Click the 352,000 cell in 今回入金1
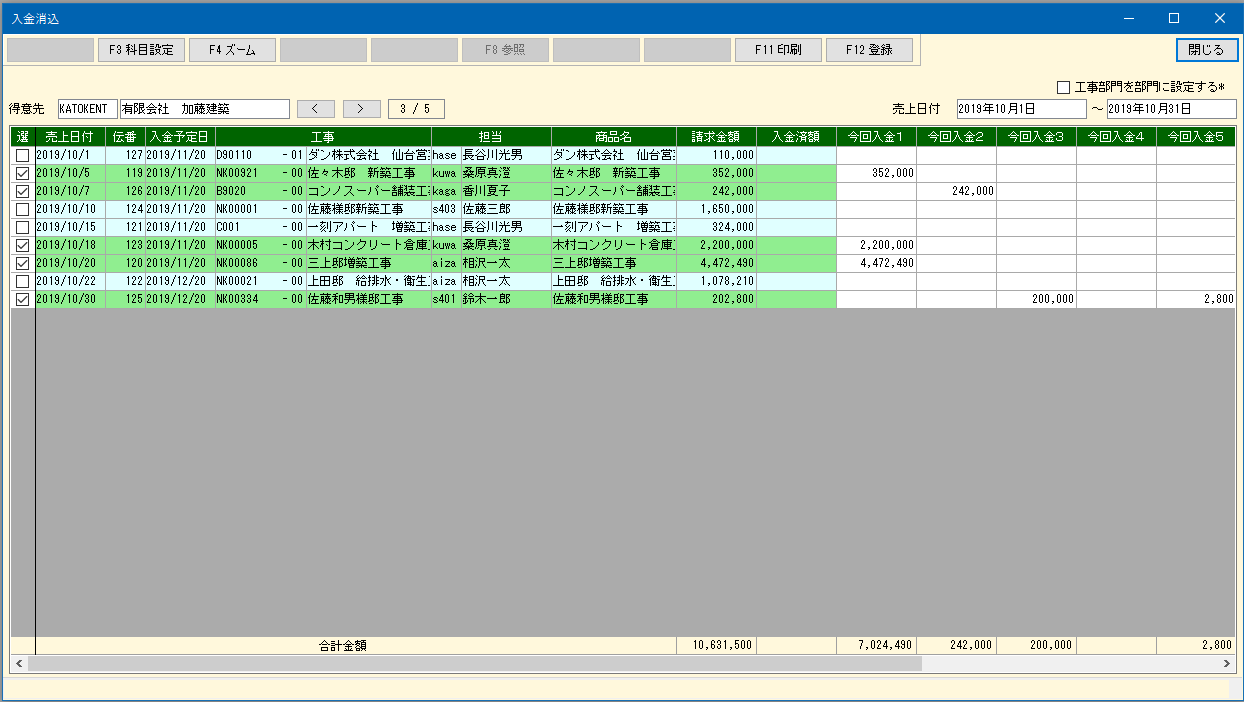1244x702 pixels. point(876,173)
